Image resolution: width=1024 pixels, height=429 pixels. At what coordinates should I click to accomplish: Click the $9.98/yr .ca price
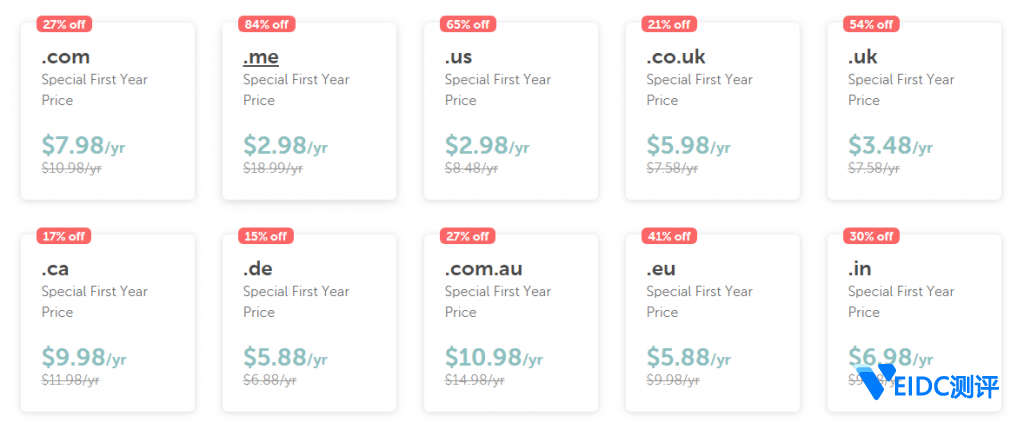click(x=84, y=358)
